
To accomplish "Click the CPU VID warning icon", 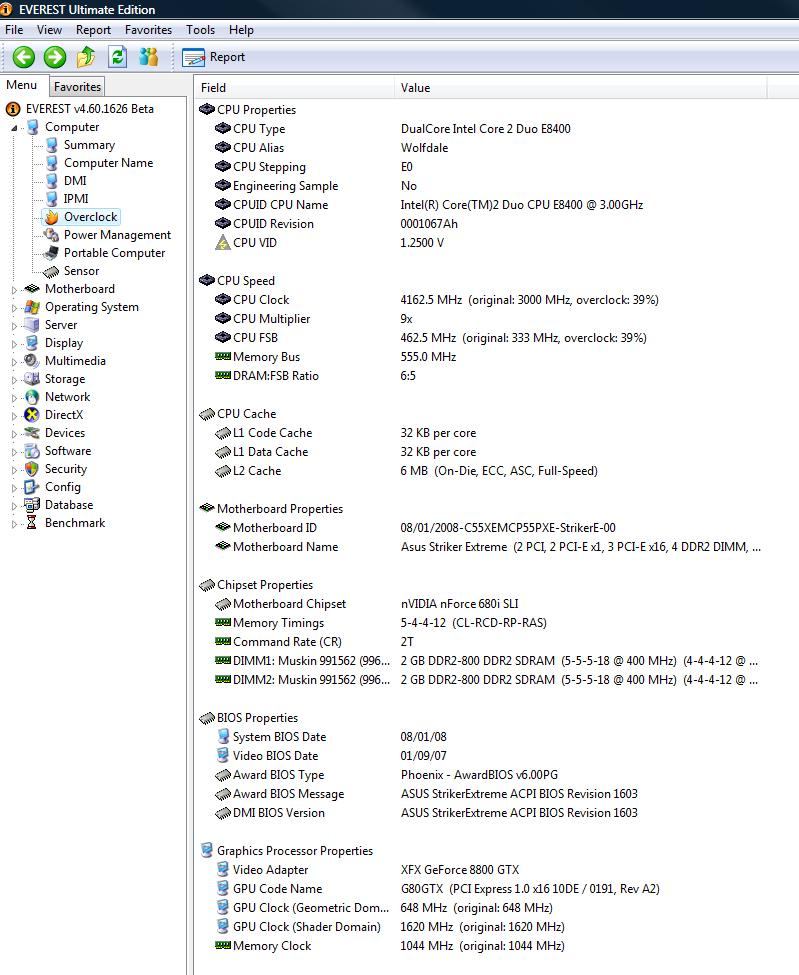I will pyautogui.click(x=223, y=243).
